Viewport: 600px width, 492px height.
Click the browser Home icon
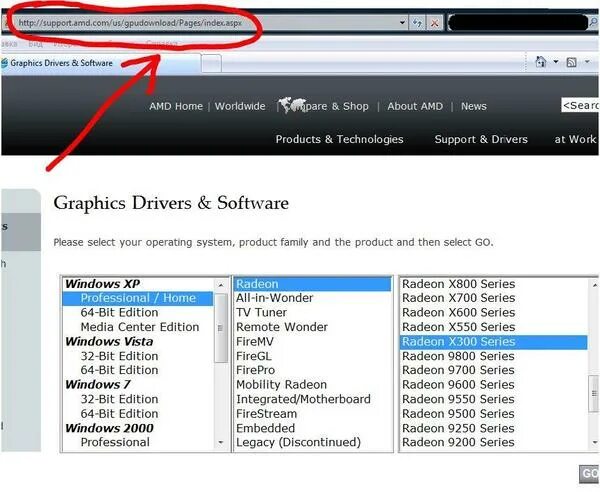pos(540,62)
